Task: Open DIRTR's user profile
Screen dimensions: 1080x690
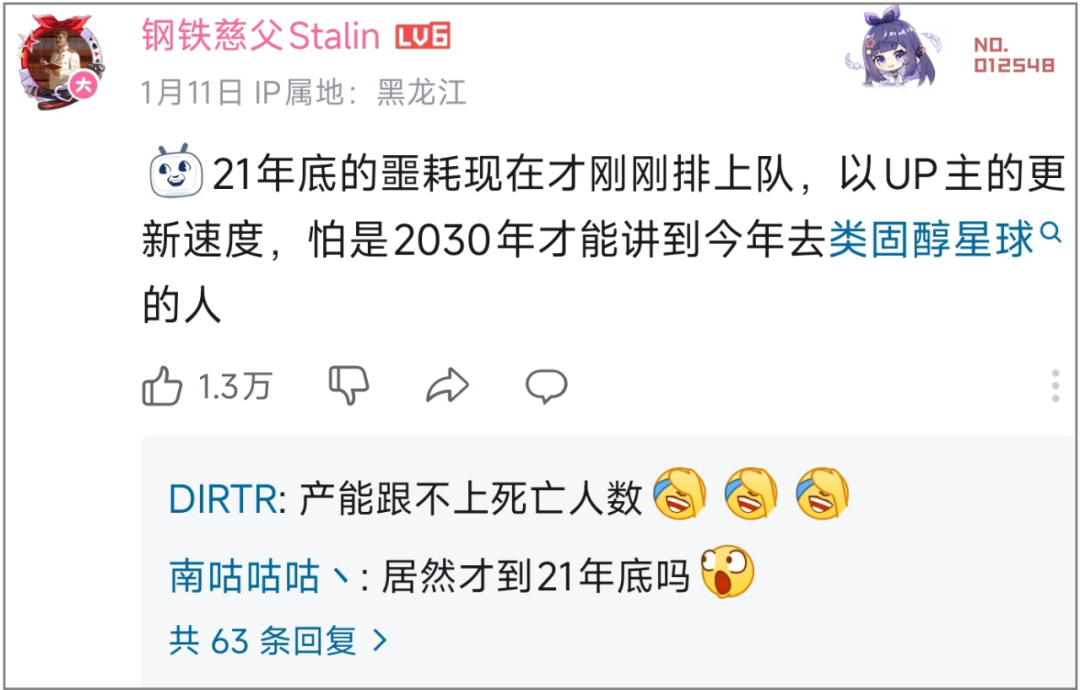Action: point(222,498)
